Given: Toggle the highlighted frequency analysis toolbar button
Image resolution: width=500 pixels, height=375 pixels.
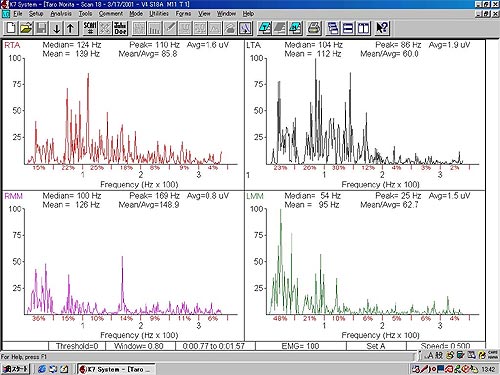Looking at the screenshot, I should [x=245, y=28].
